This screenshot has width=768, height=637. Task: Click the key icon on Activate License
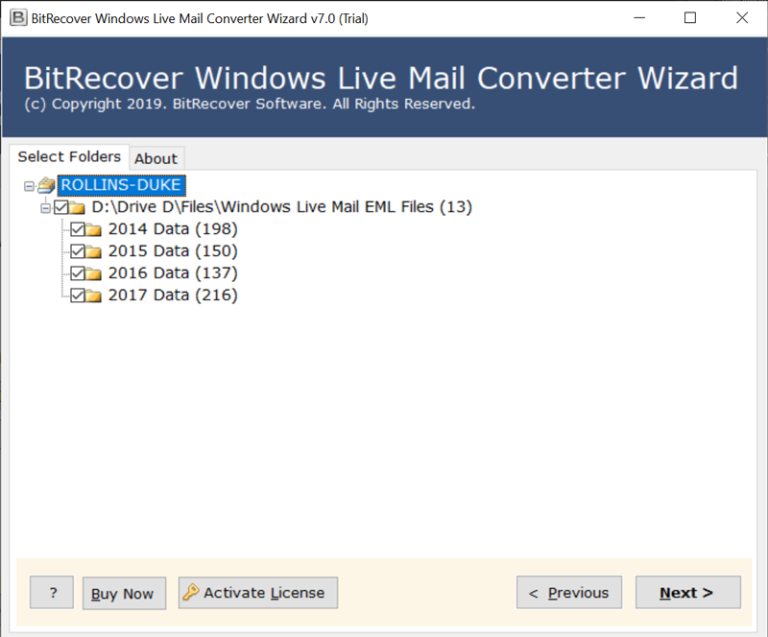pos(191,592)
